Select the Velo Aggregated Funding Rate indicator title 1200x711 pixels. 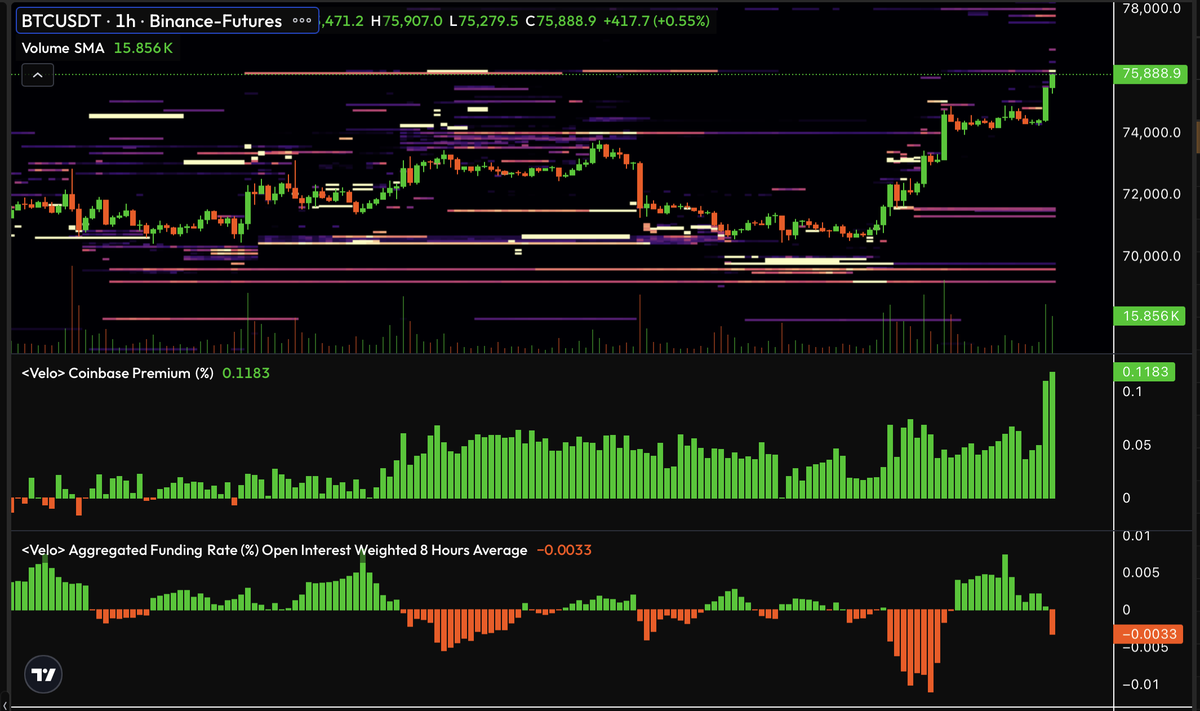[x=274, y=550]
